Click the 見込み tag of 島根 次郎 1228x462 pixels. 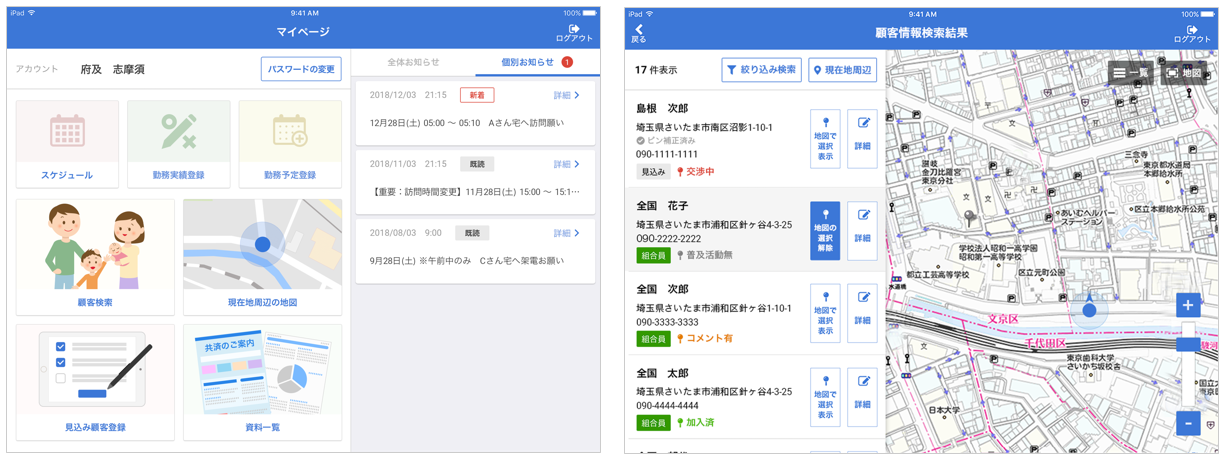click(x=653, y=172)
